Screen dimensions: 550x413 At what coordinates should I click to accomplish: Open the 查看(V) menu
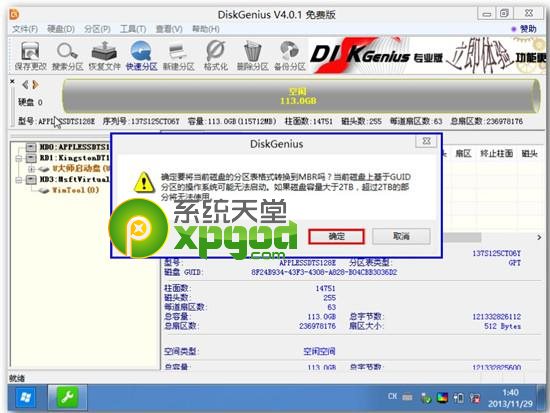coord(169,29)
